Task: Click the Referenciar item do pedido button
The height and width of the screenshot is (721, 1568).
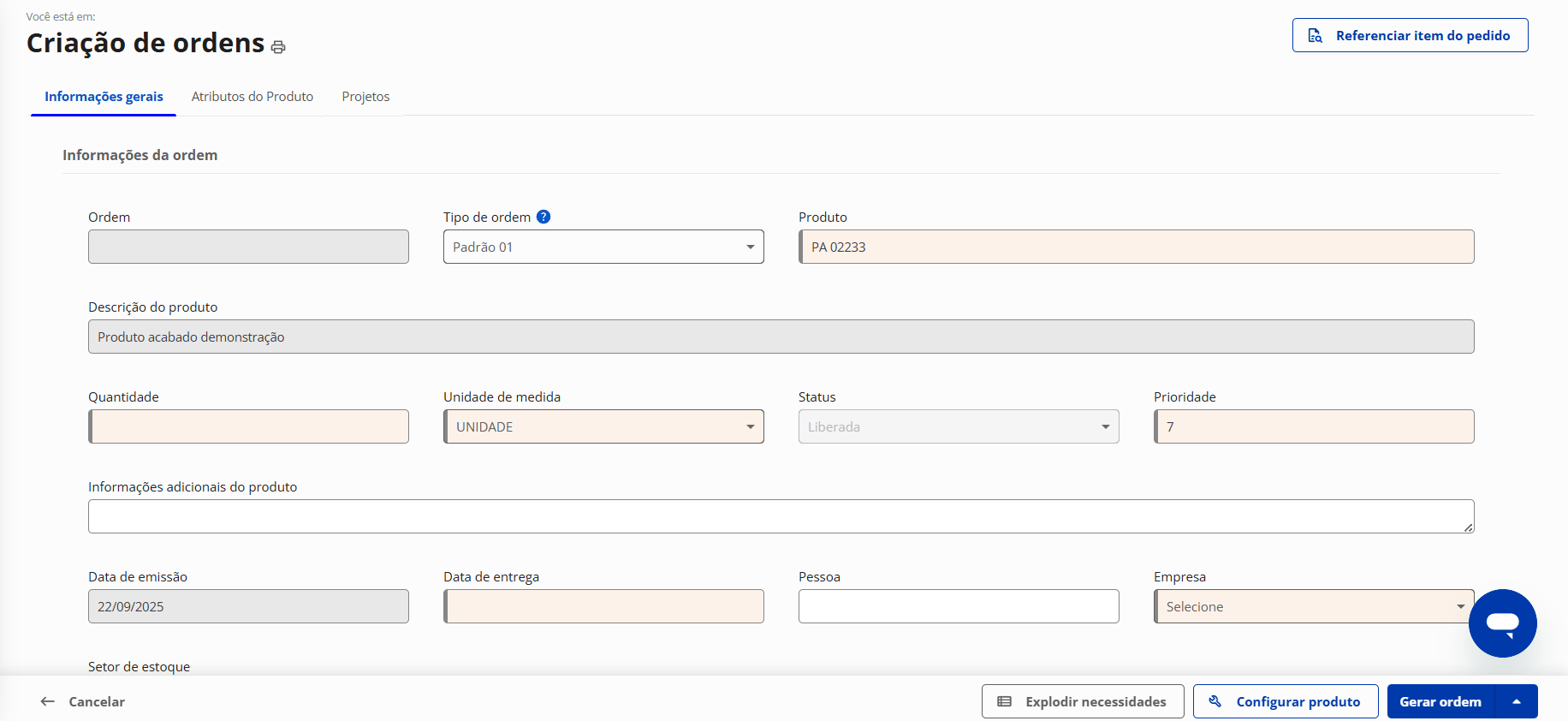Action: click(x=1410, y=35)
